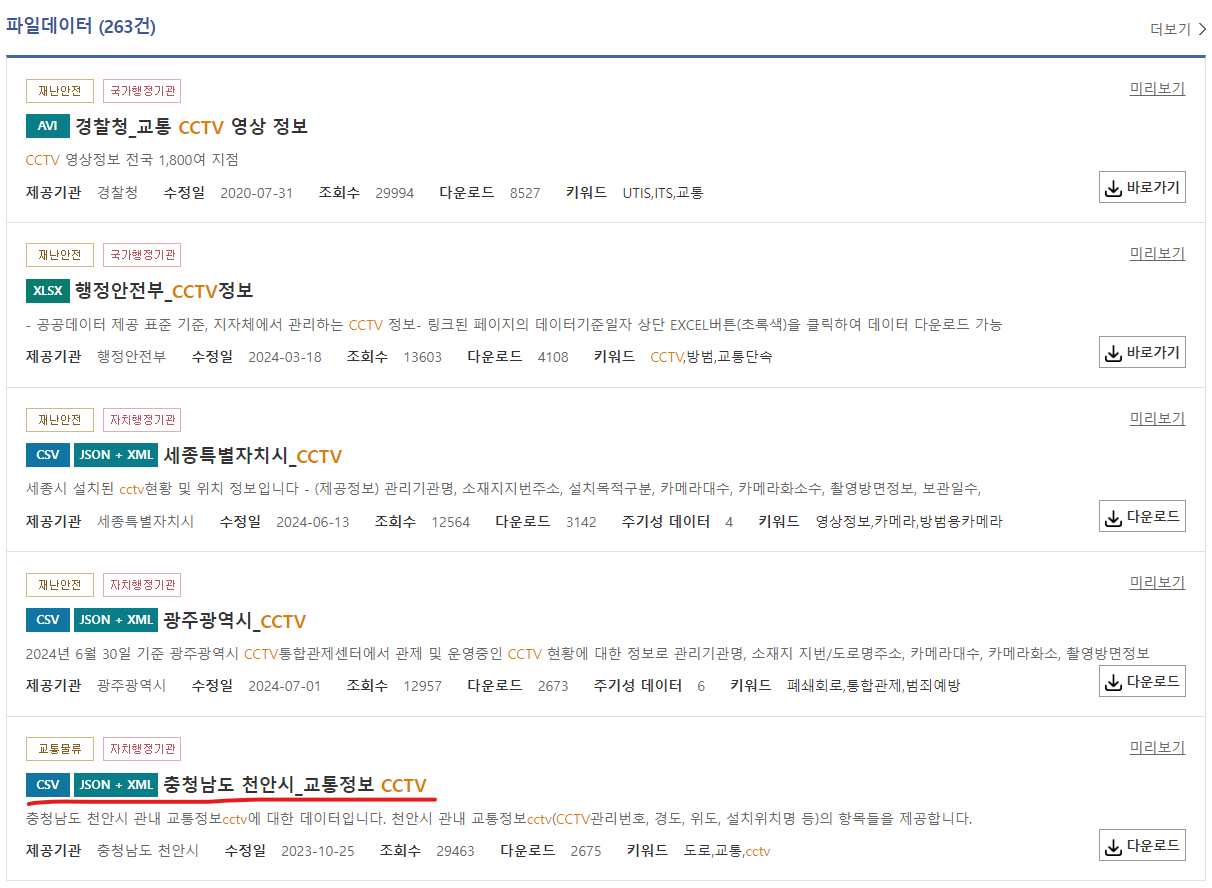Open title 광주광역시_CCTV
This screenshot has height=888, width=1212.
click(x=234, y=621)
